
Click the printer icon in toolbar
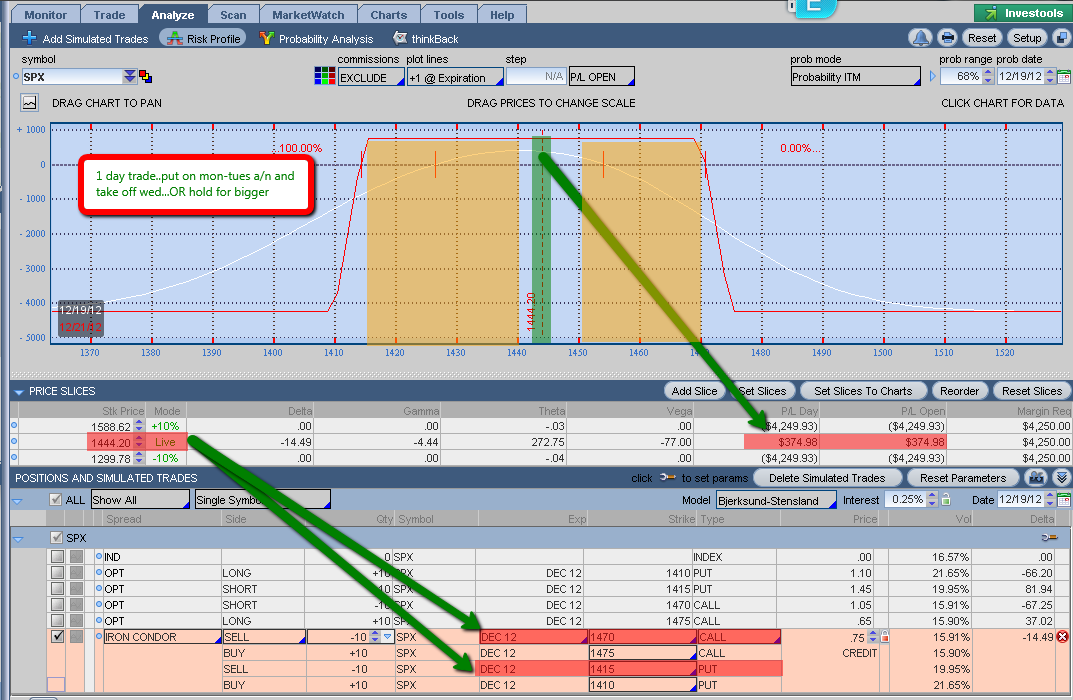[947, 38]
